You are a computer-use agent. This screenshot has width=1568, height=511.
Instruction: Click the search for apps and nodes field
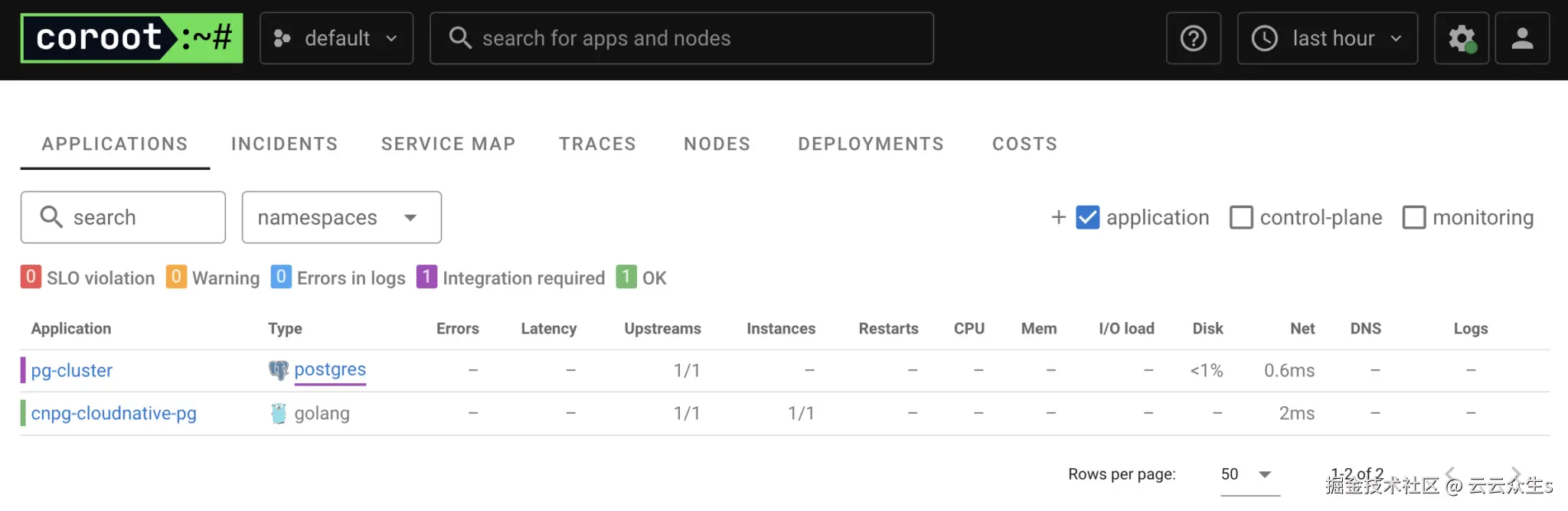[681, 38]
